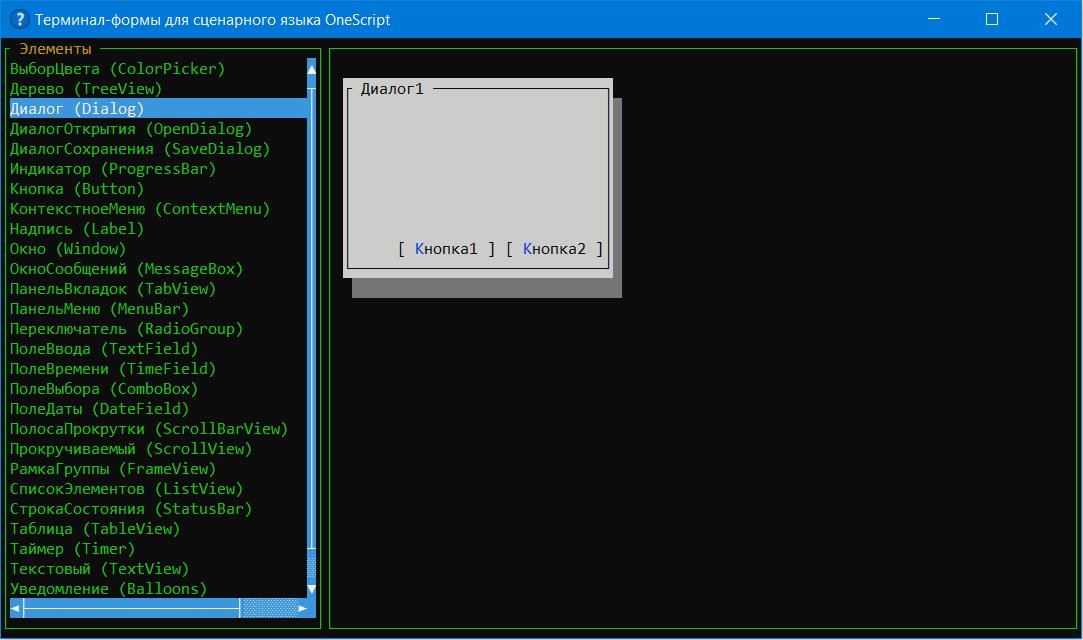The height and width of the screenshot is (640, 1083).
Task: Choose Индикатор (ProgressBar) item
Action: [x=112, y=169]
